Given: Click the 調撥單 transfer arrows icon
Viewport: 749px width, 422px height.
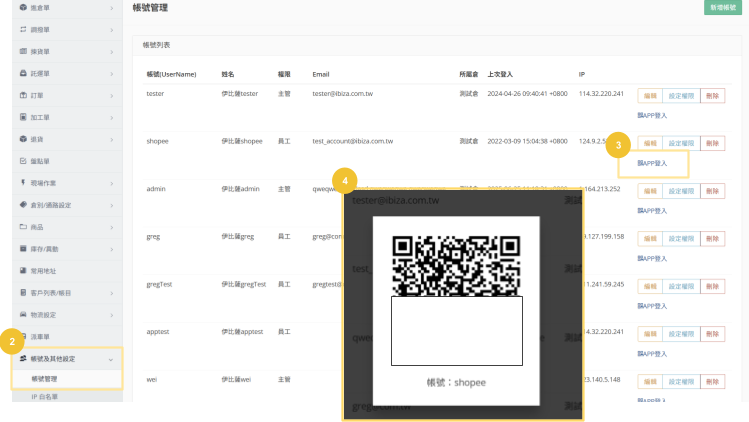Looking at the screenshot, I should coord(23,30).
